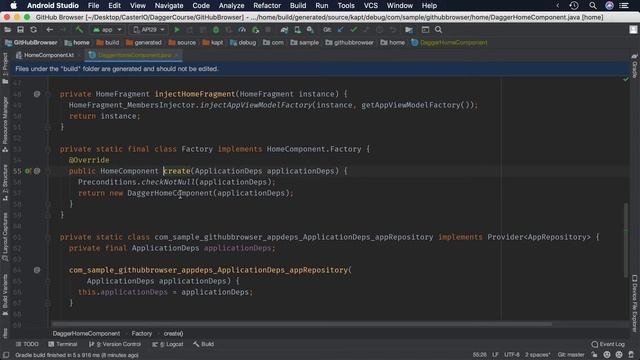Toggle the Structure tool window
The width and height of the screenshot is (640, 360).
coord(5,182)
